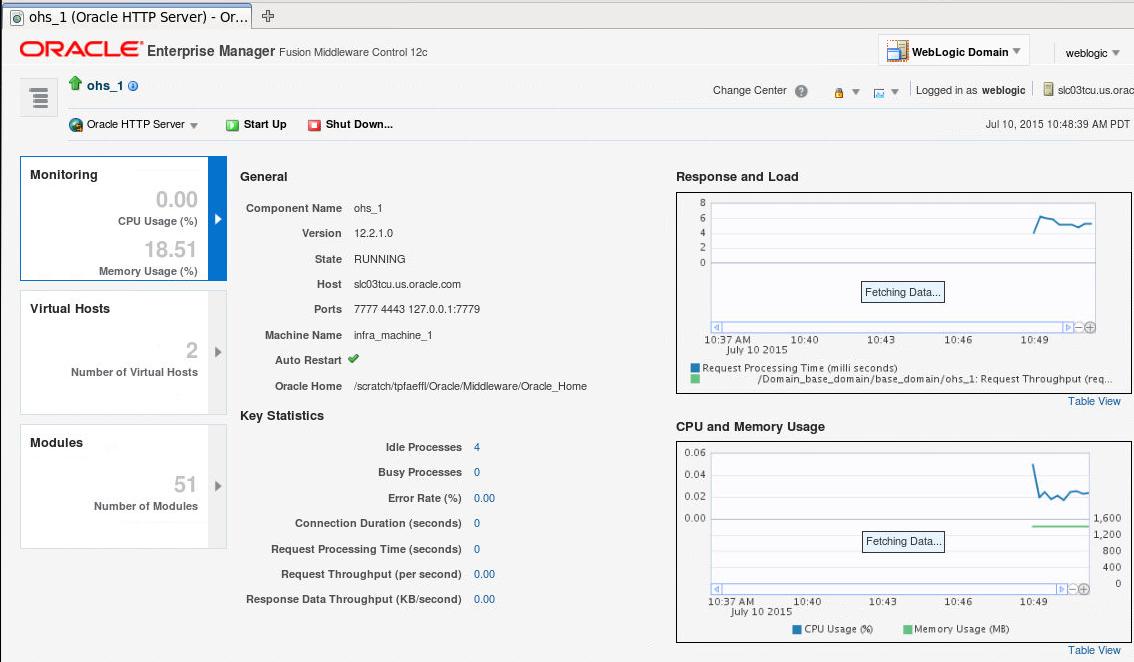Click the CPU and Memory time range scrollbar
The width and height of the screenshot is (1134, 662).
click(889, 590)
